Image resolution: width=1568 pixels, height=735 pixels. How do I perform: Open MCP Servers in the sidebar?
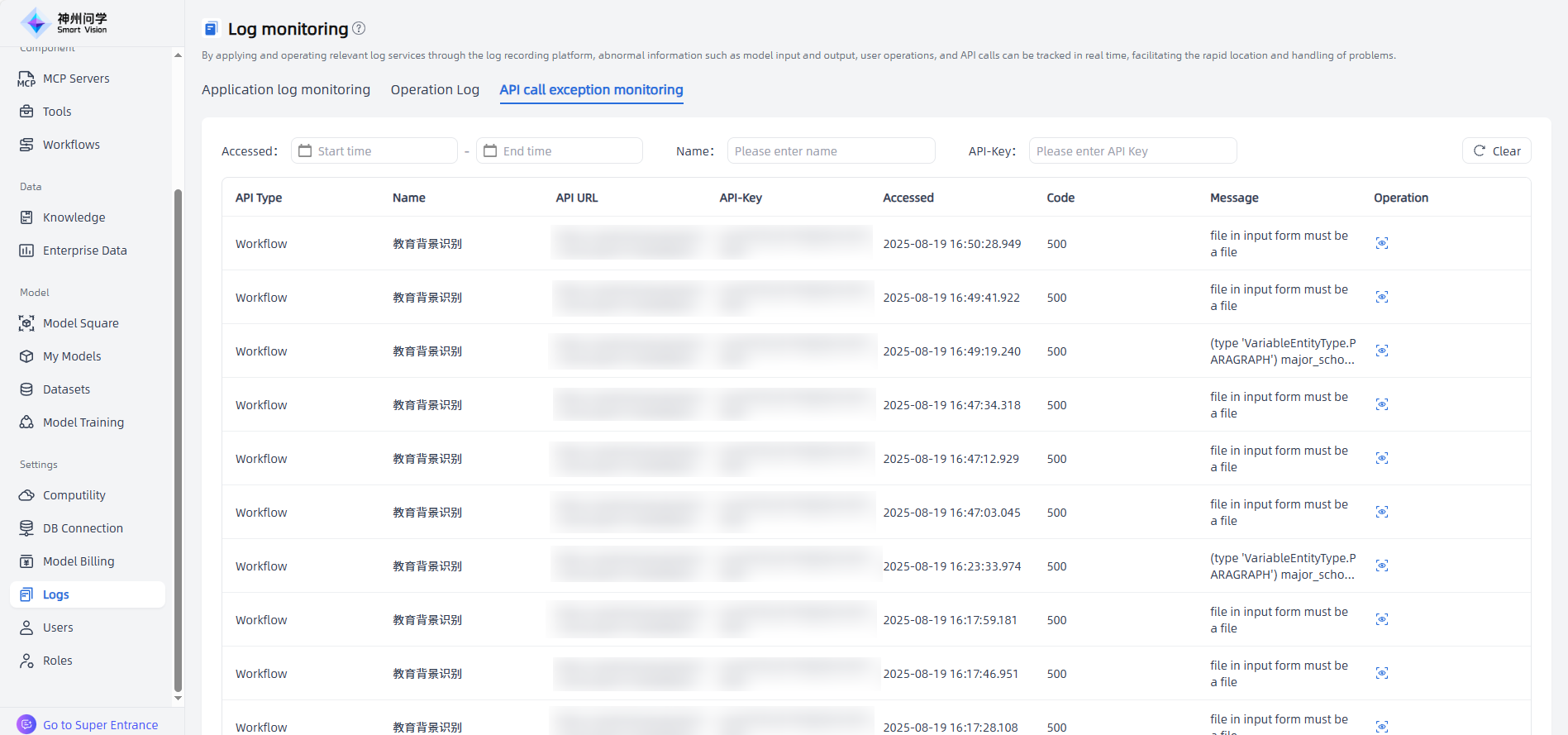75,79
